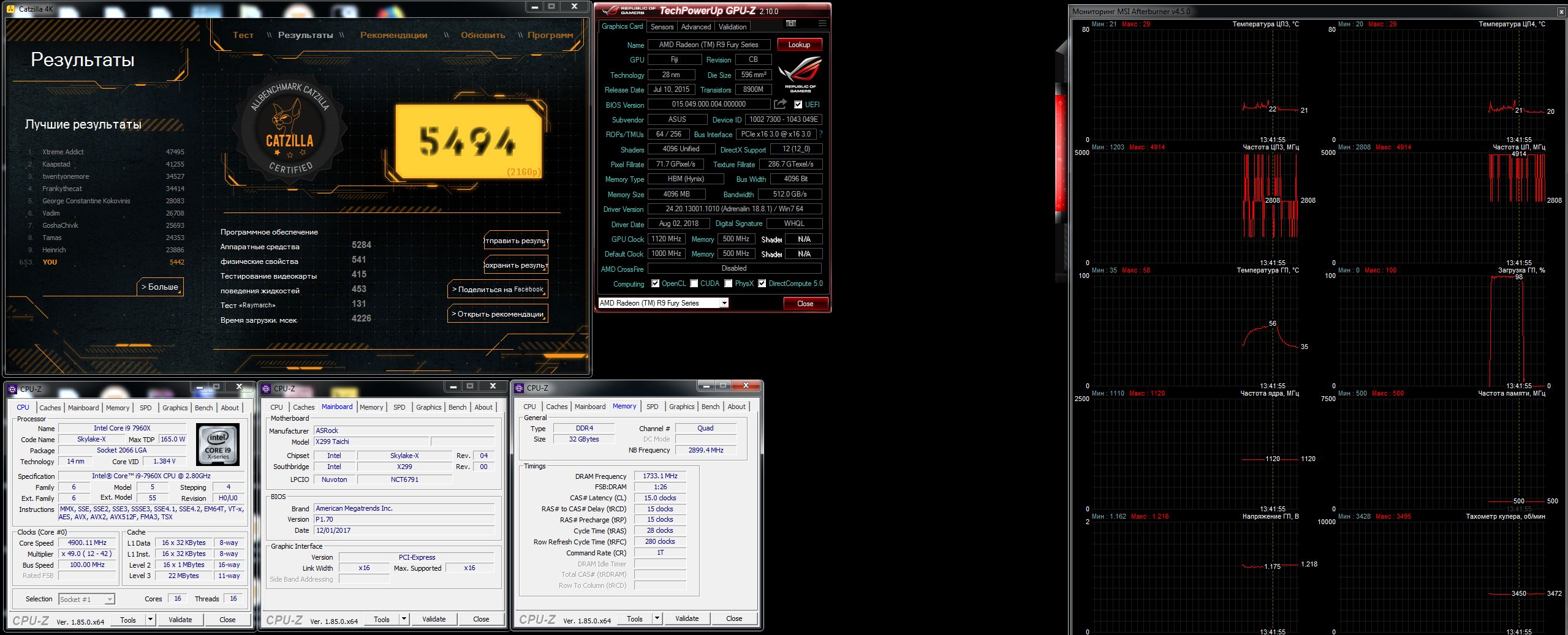Click the title icon of CPU-Z memory window
The height and width of the screenshot is (635, 1568).
(519, 388)
